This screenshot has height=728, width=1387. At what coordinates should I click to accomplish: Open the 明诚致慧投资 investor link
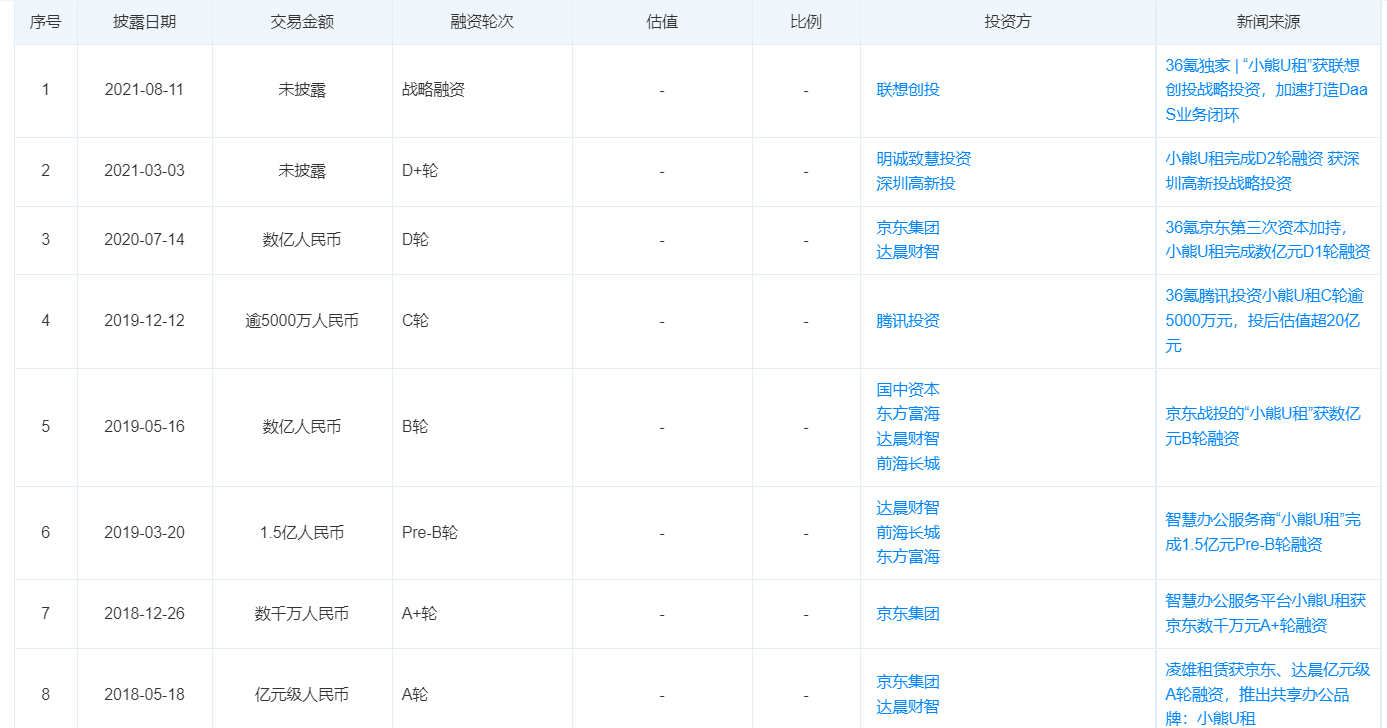[x=924, y=159]
